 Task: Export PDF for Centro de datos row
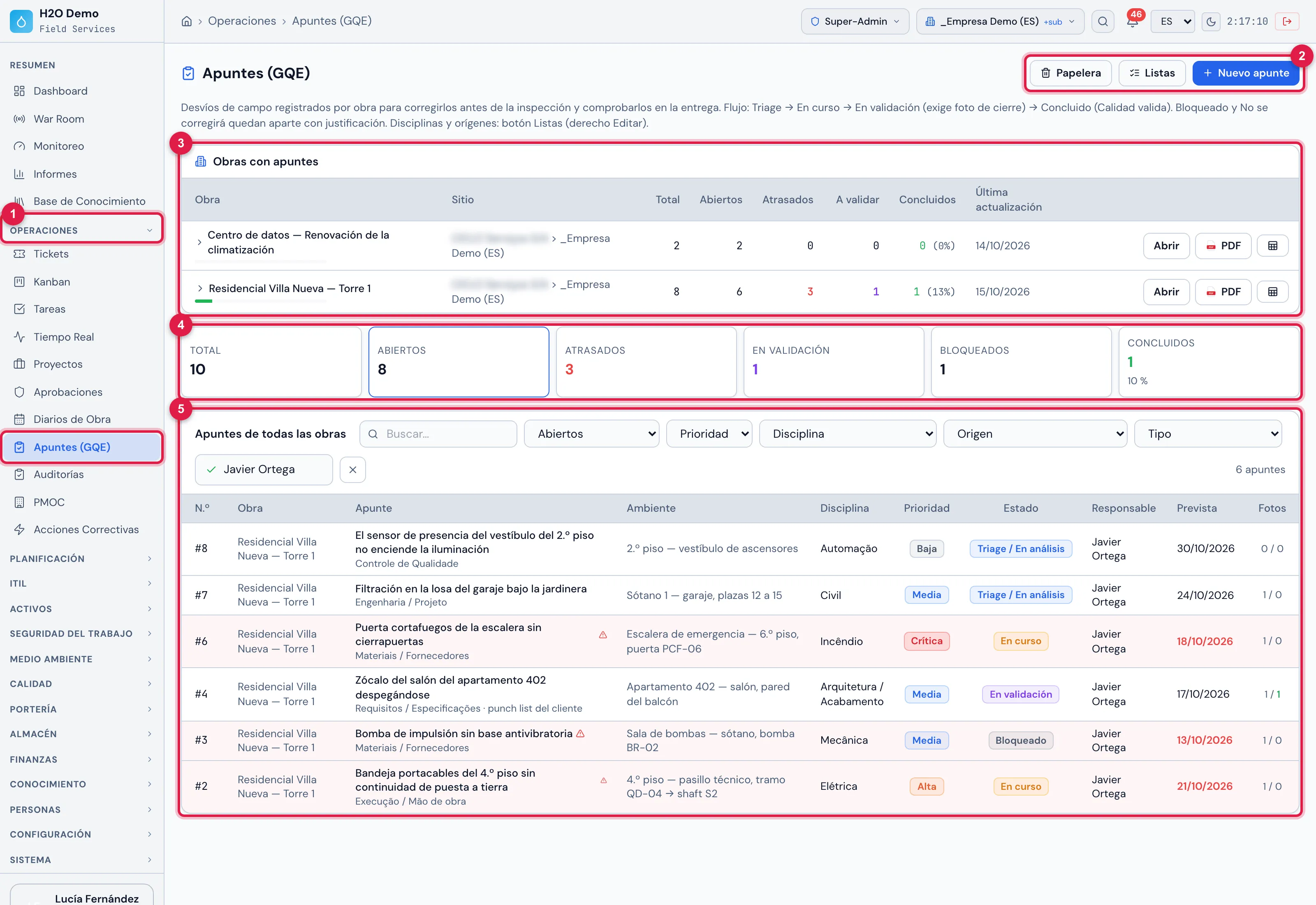1223,246
